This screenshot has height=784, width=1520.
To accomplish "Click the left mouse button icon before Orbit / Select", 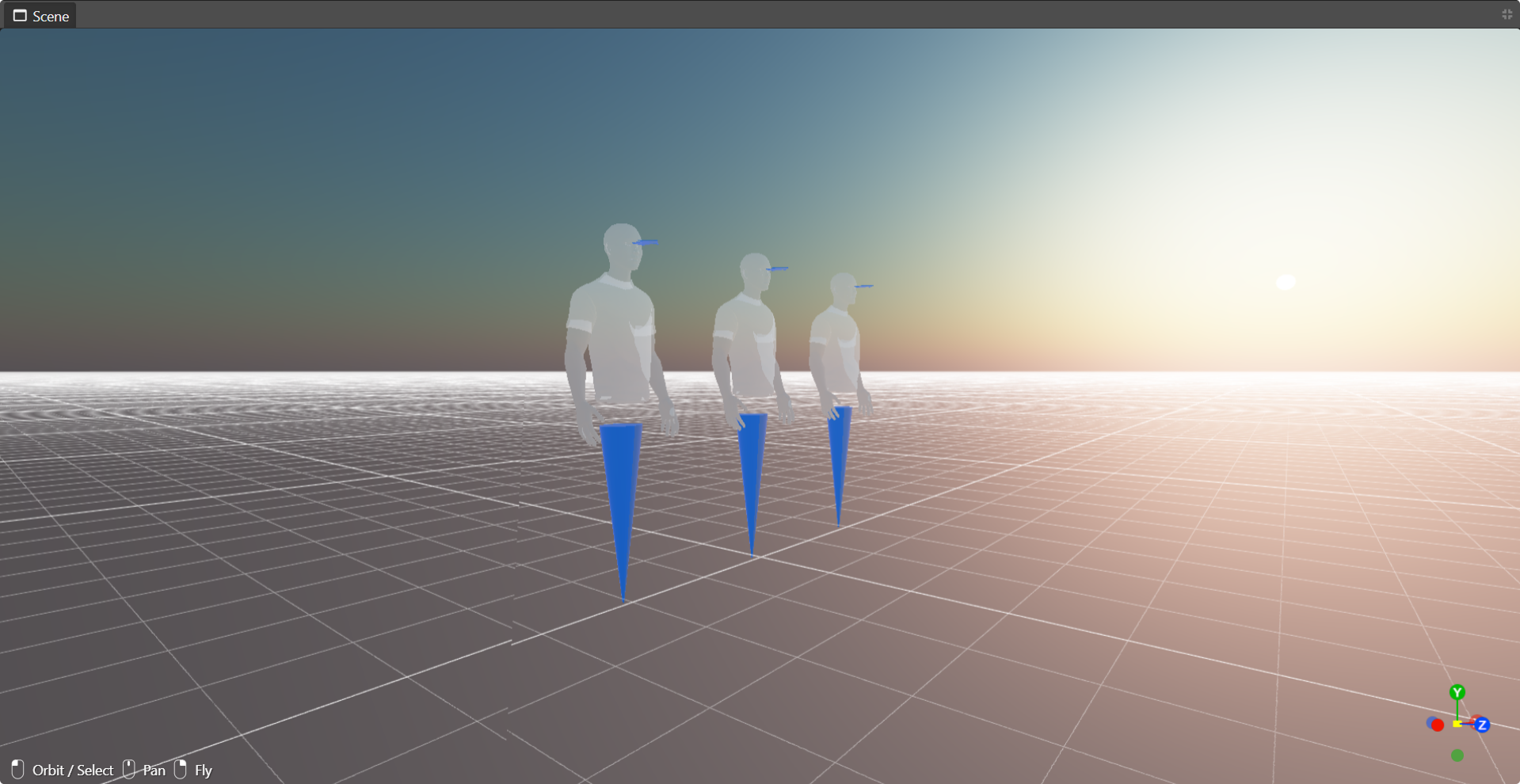I will pos(17,769).
